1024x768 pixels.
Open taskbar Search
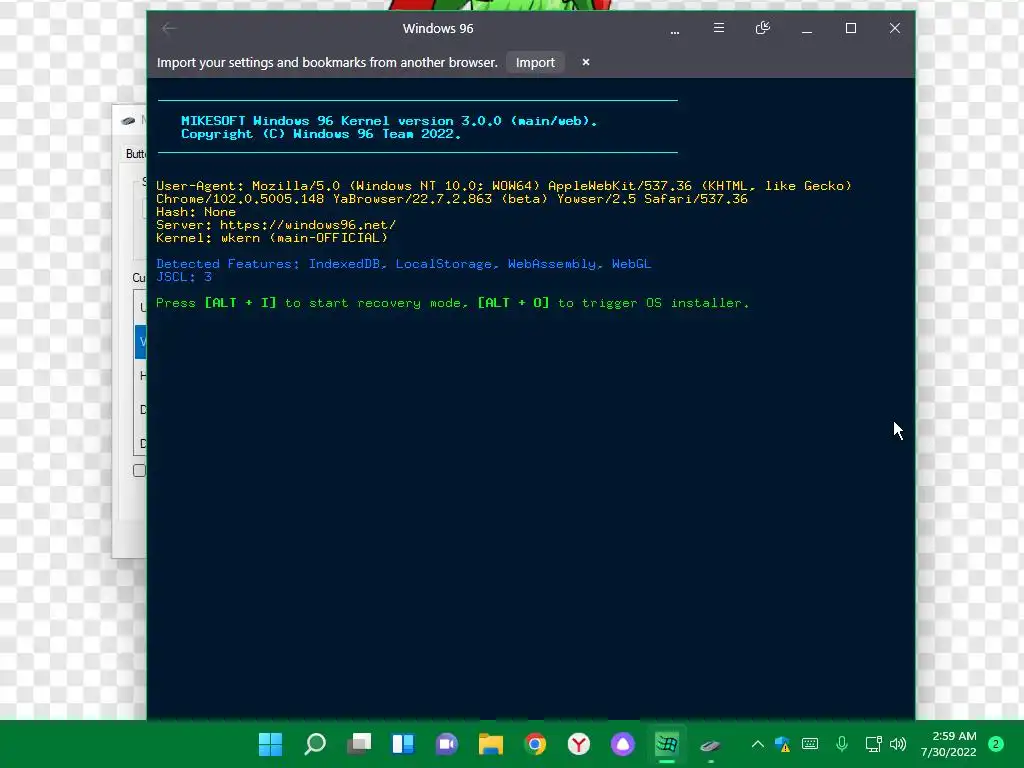pyautogui.click(x=315, y=744)
